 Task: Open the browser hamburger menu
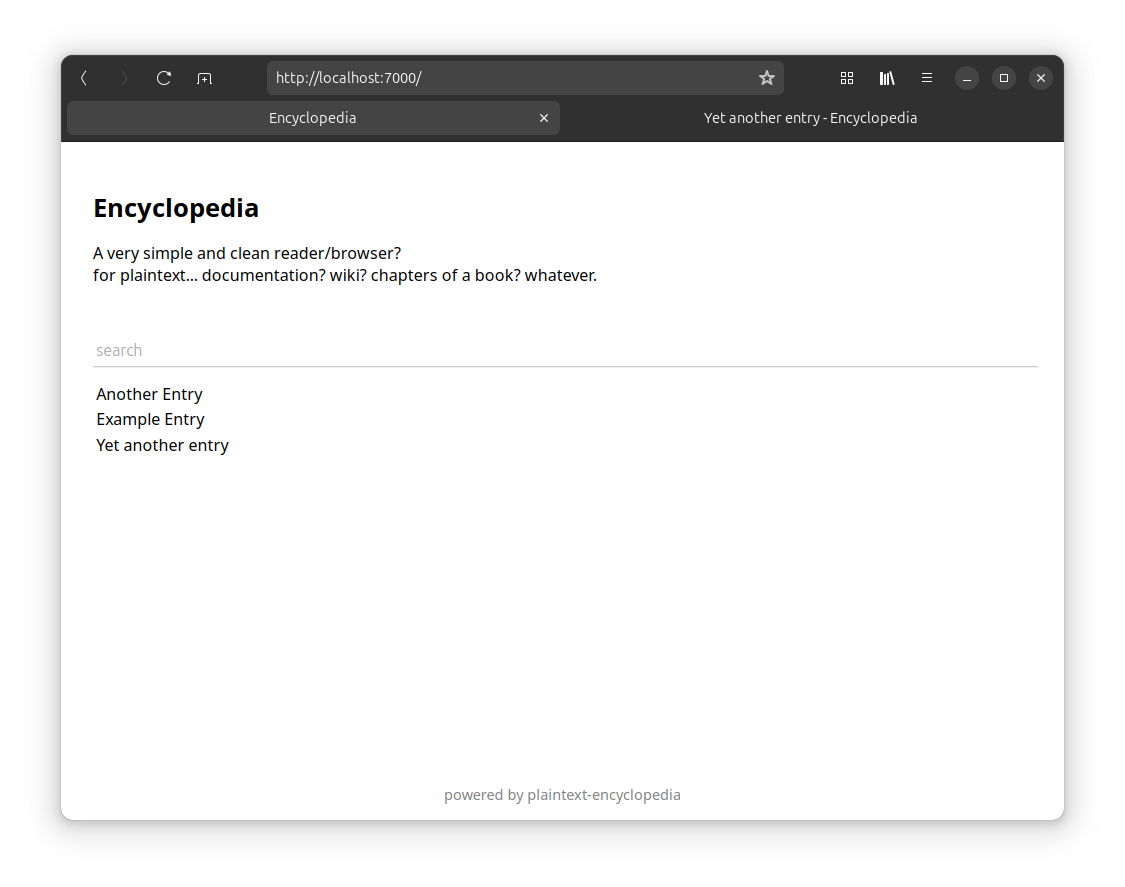tap(927, 78)
